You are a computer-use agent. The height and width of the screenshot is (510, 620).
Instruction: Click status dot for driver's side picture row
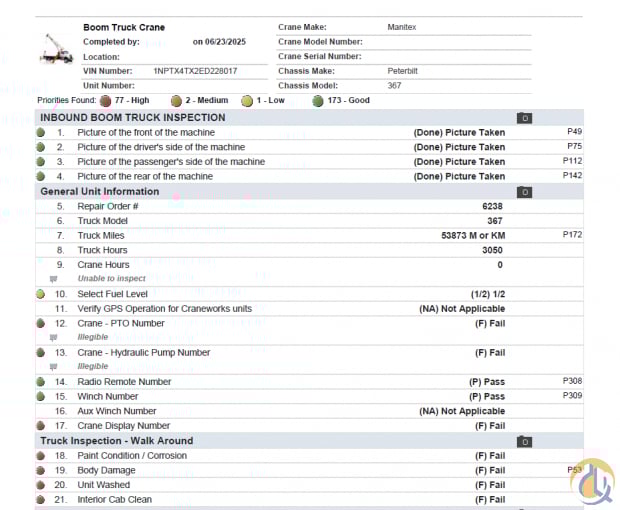(x=40, y=147)
